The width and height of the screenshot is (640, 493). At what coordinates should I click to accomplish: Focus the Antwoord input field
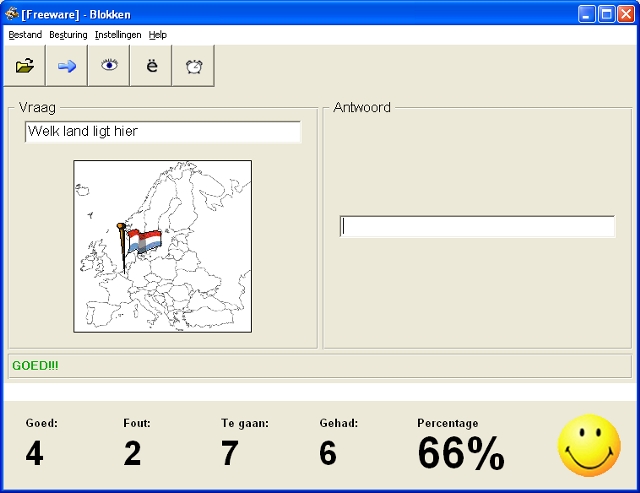click(477, 227)
